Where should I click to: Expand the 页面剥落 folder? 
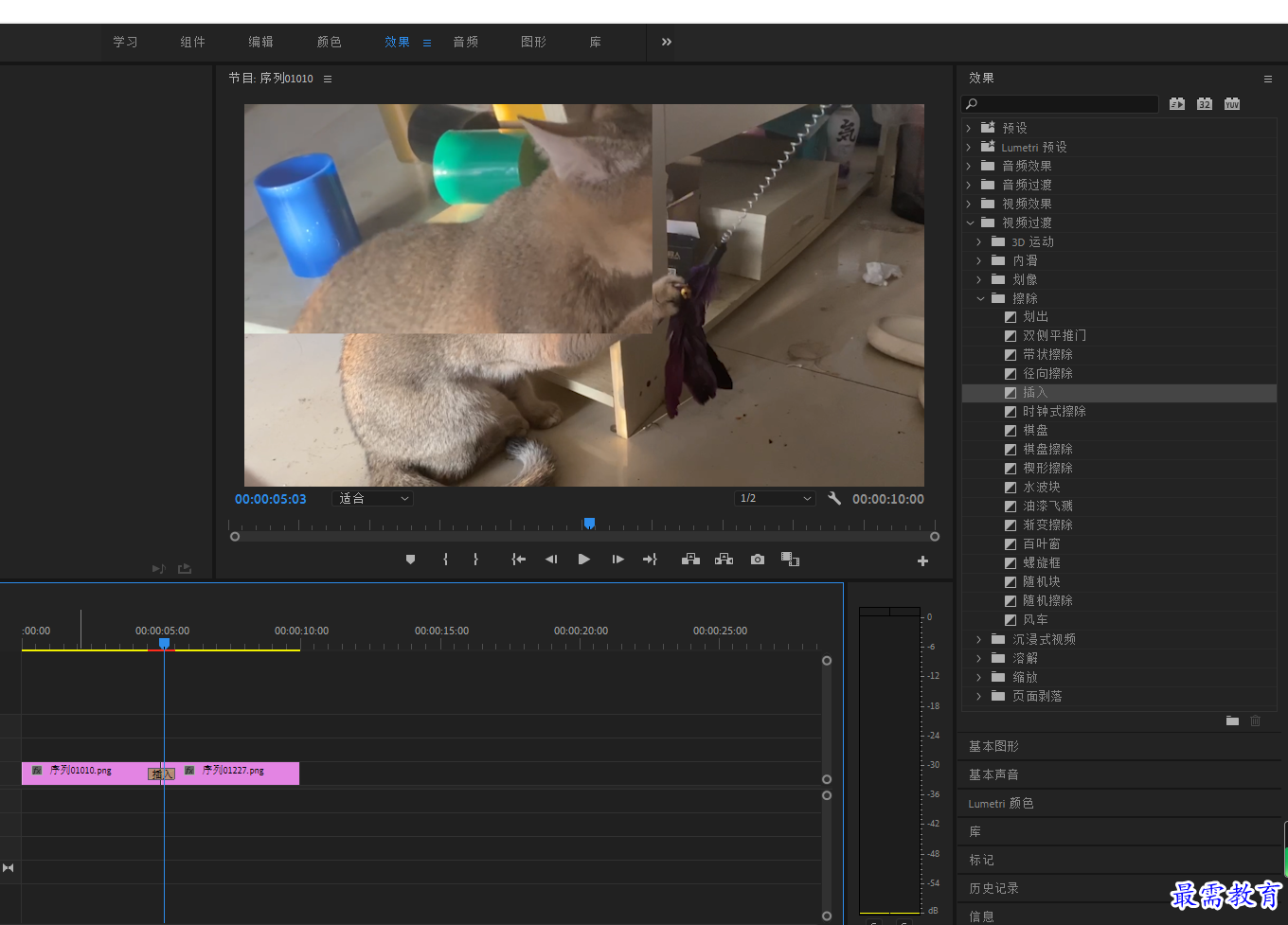[979, 696]
